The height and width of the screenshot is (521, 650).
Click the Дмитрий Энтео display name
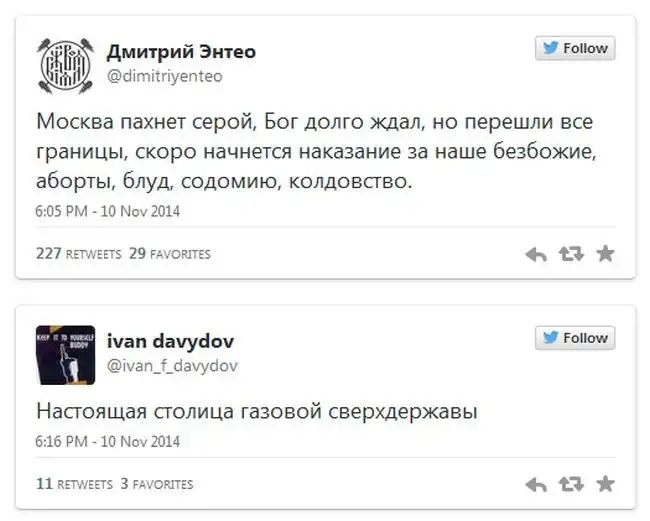click(183, 51)
